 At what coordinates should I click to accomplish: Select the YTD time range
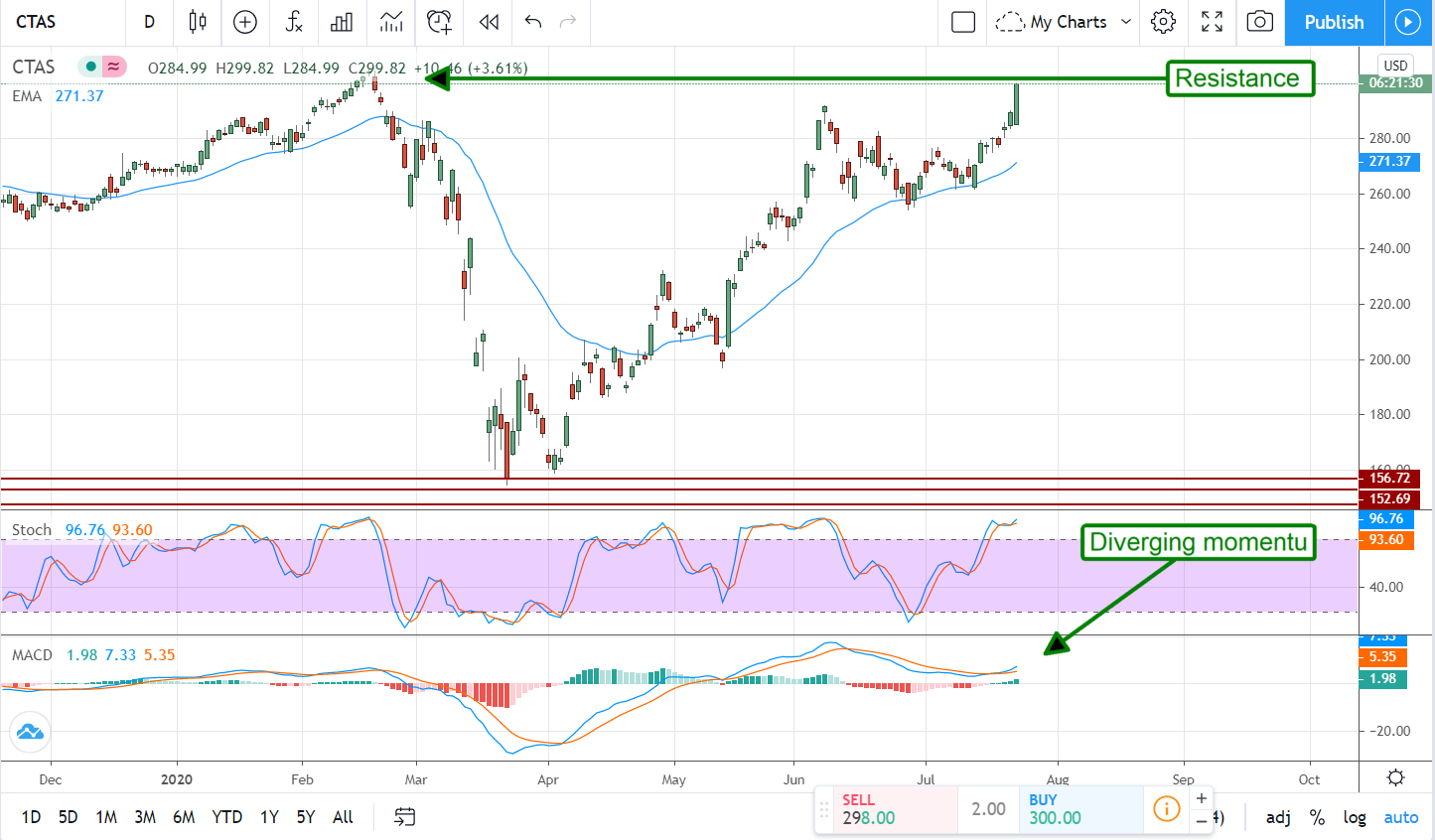coord(226,817)
